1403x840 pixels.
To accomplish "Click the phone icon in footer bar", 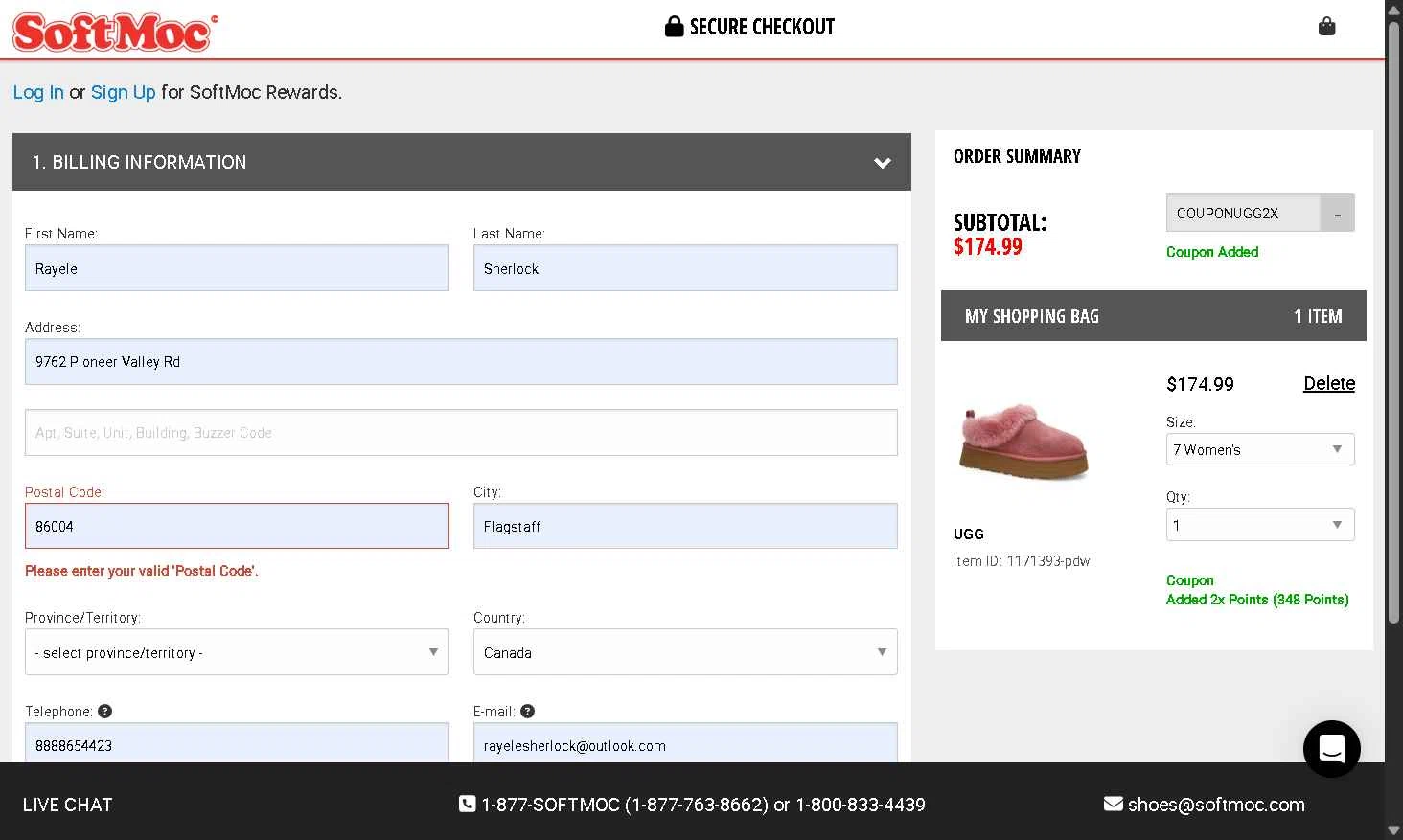I will click(x=467, y=804).
